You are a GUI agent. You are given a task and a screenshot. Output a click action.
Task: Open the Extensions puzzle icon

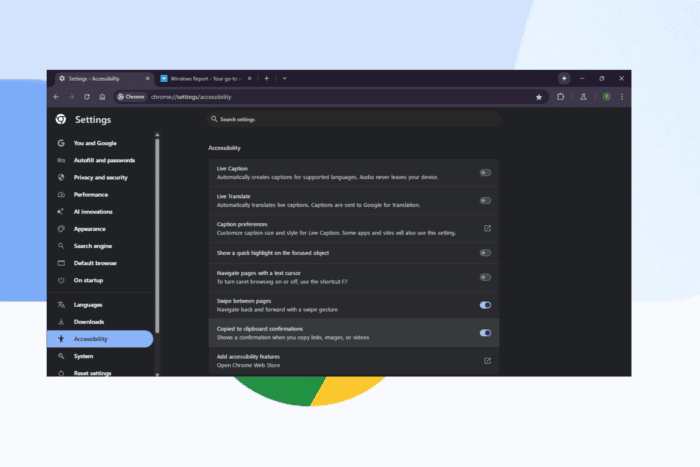point(560,96)
